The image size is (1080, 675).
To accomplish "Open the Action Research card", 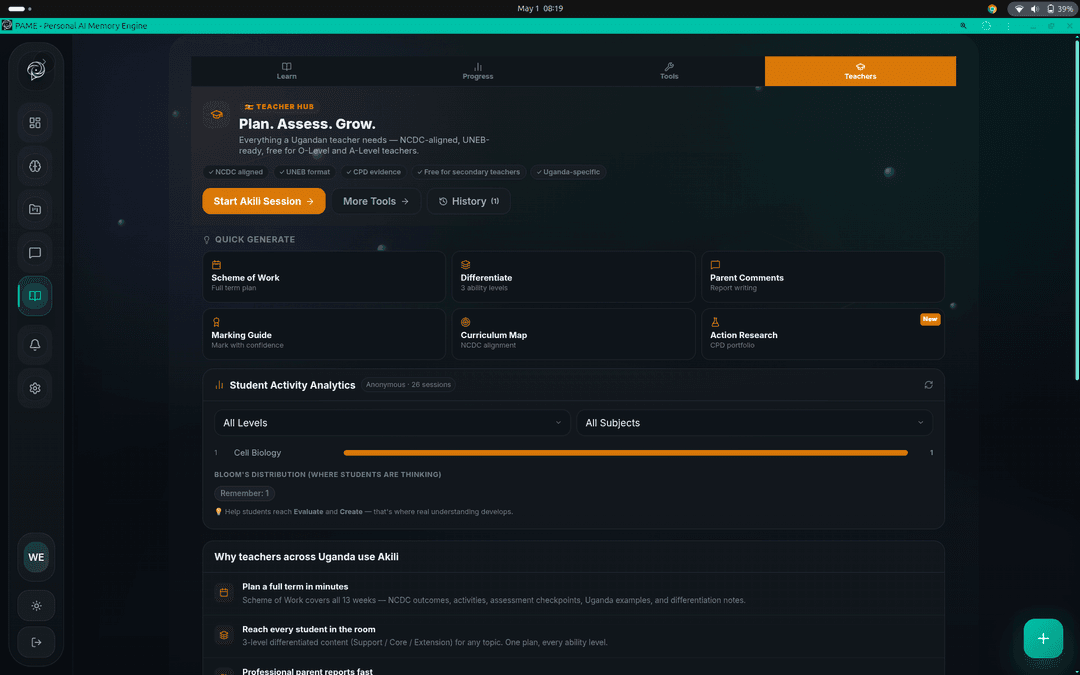I will pos(822,334).
